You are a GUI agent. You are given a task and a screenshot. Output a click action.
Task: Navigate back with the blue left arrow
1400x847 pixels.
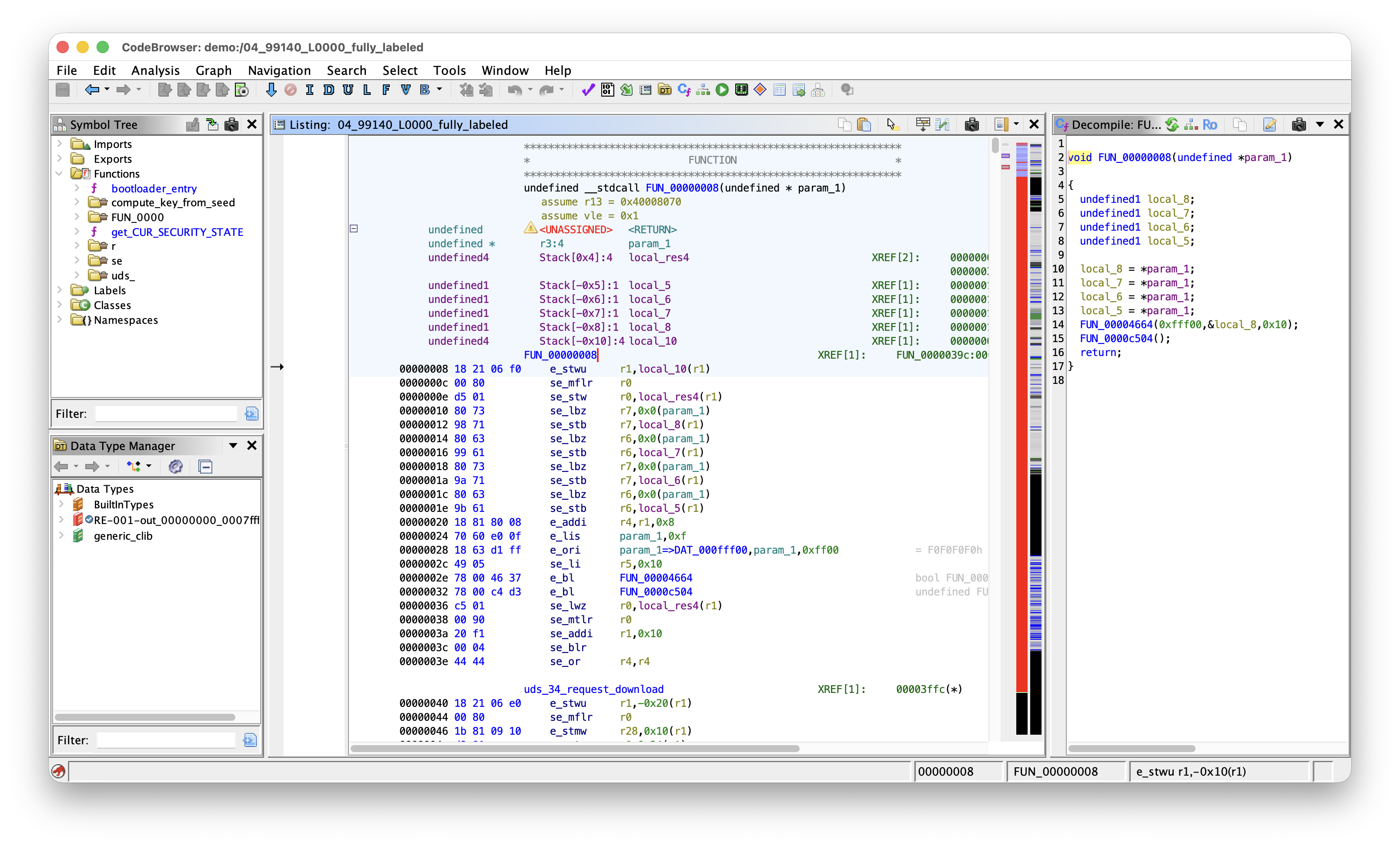[x=91, y=90]
